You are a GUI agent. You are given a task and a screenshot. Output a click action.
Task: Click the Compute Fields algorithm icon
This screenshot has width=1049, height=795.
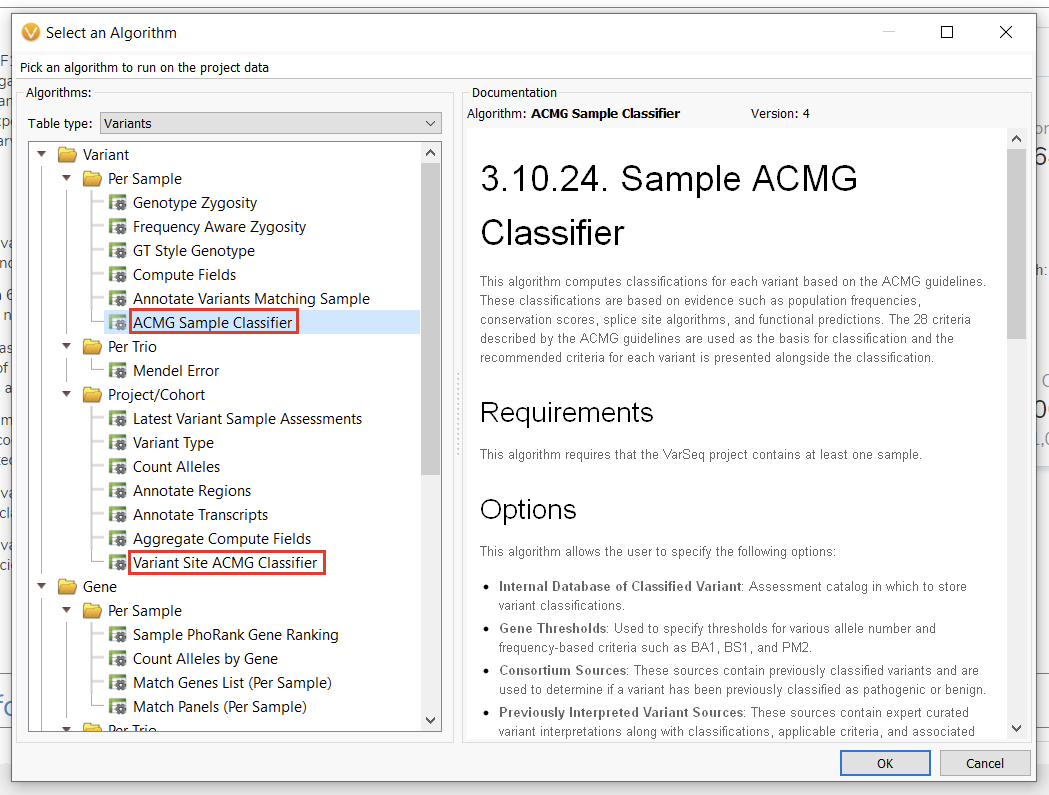(x=115, y=274)
